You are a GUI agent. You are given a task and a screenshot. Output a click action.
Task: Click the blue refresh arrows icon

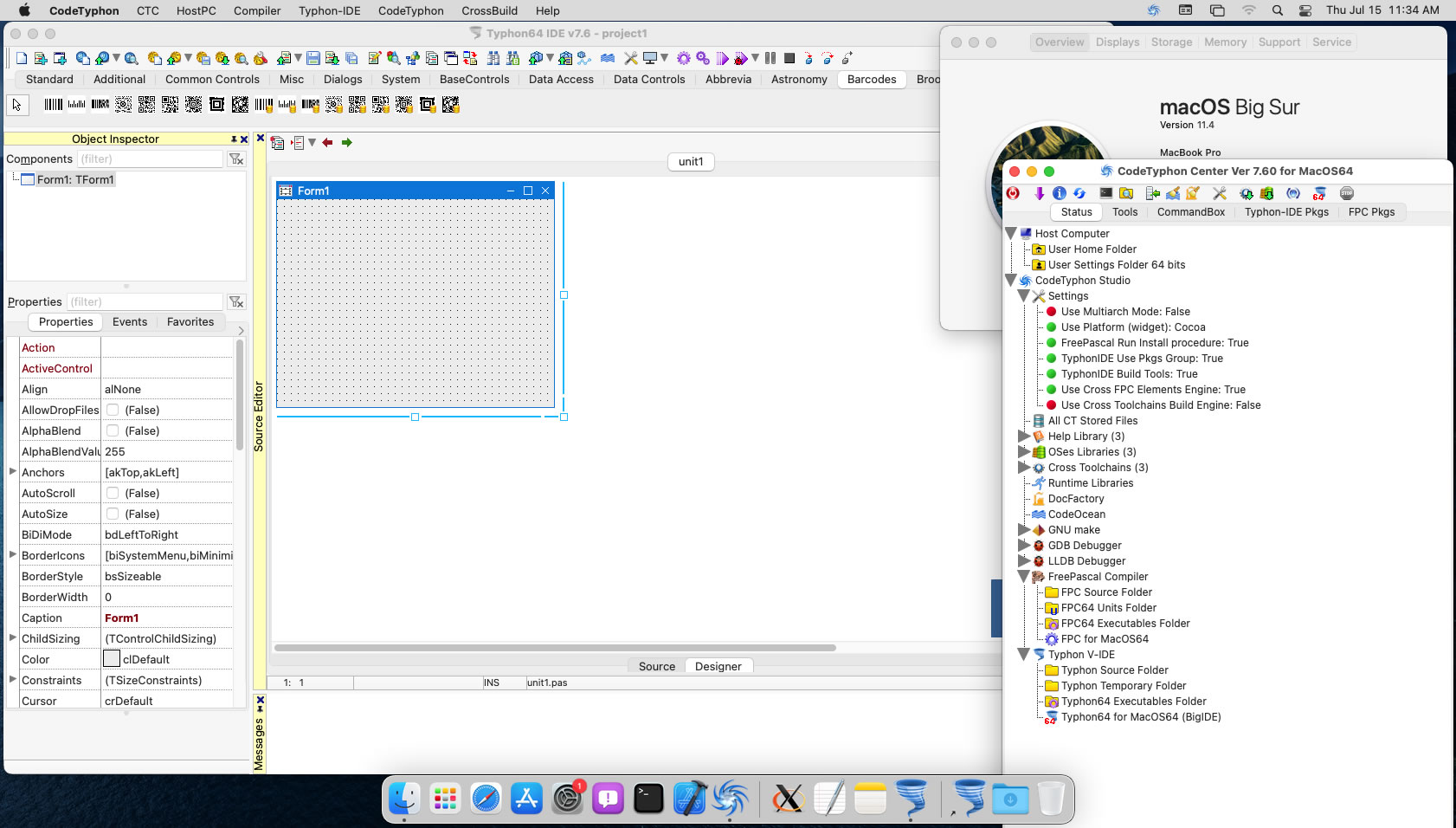click(x=1079, y=193)
